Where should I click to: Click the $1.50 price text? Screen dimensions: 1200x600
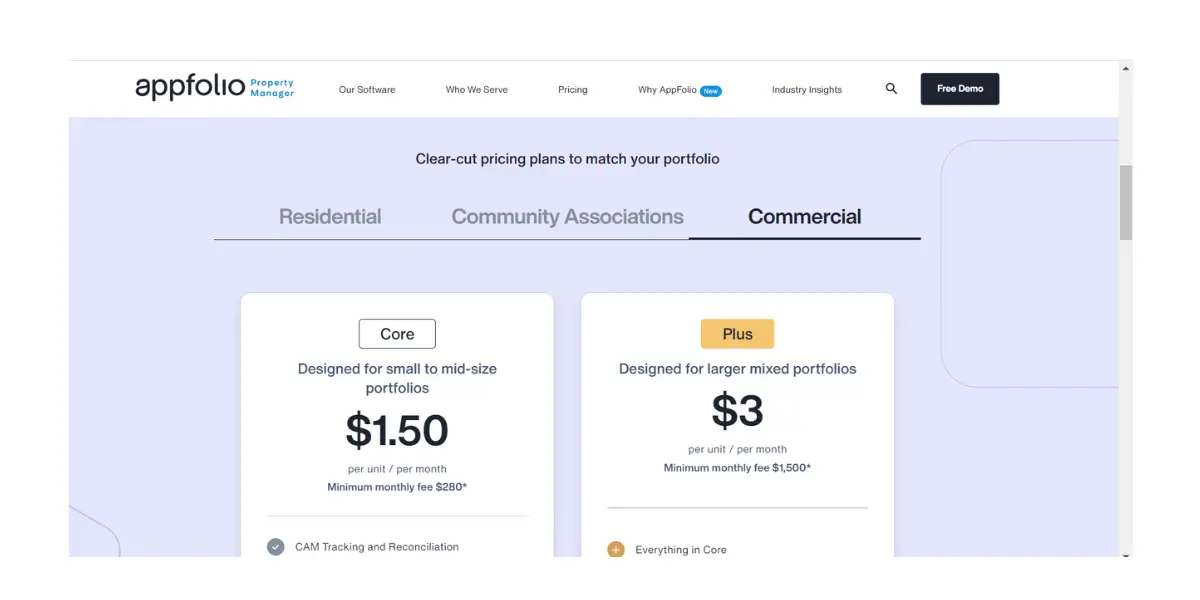pyautogui.click(x=397, y=430)
